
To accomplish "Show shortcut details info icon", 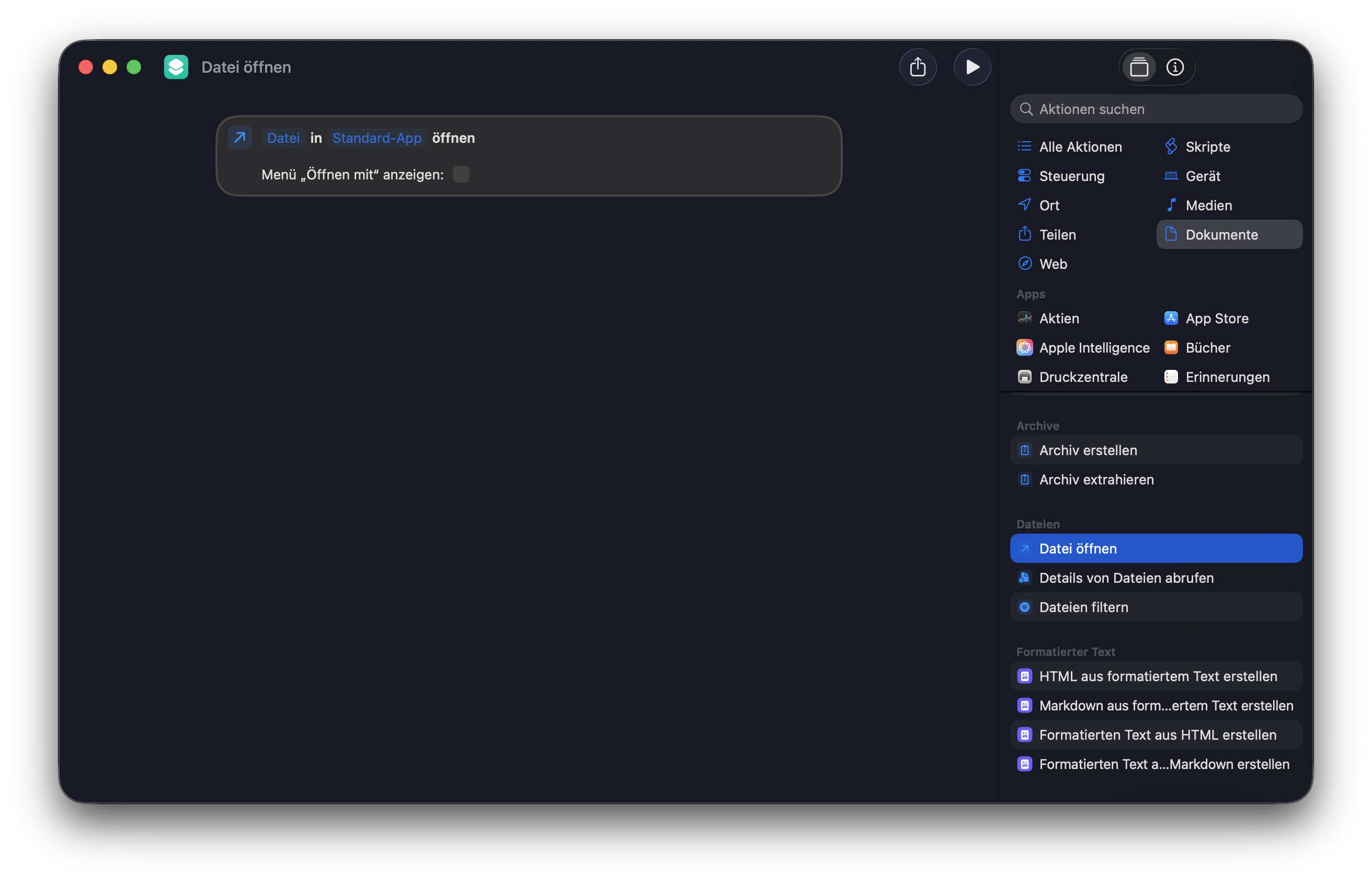I will (x=1175, y=67).
